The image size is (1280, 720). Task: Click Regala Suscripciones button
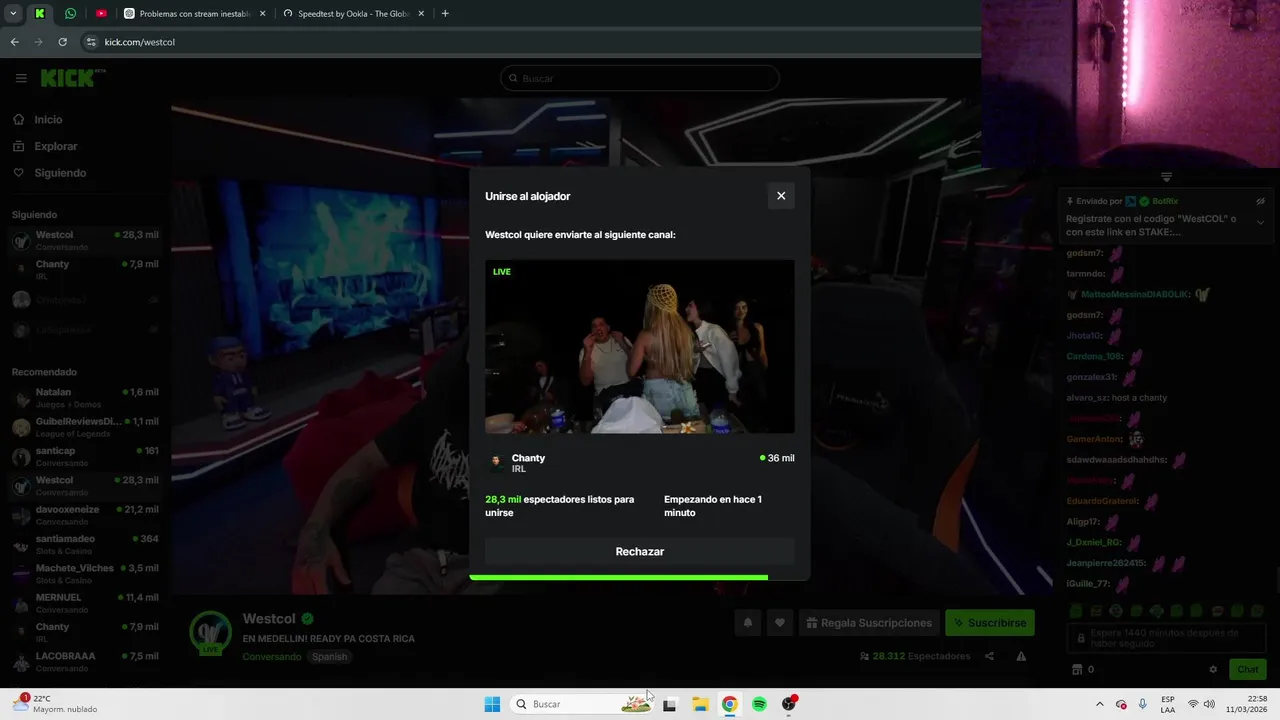tap(869, 623)
